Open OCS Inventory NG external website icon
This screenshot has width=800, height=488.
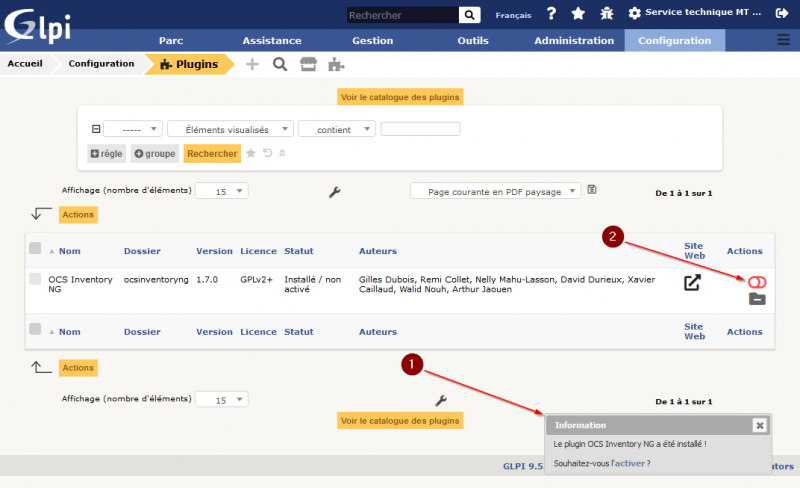(692, 283)
